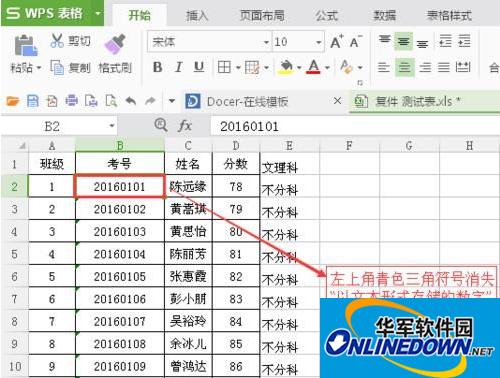Screen dimensions: 500x378
Task: Toggle align text left
Action: (x=384, y=67)
